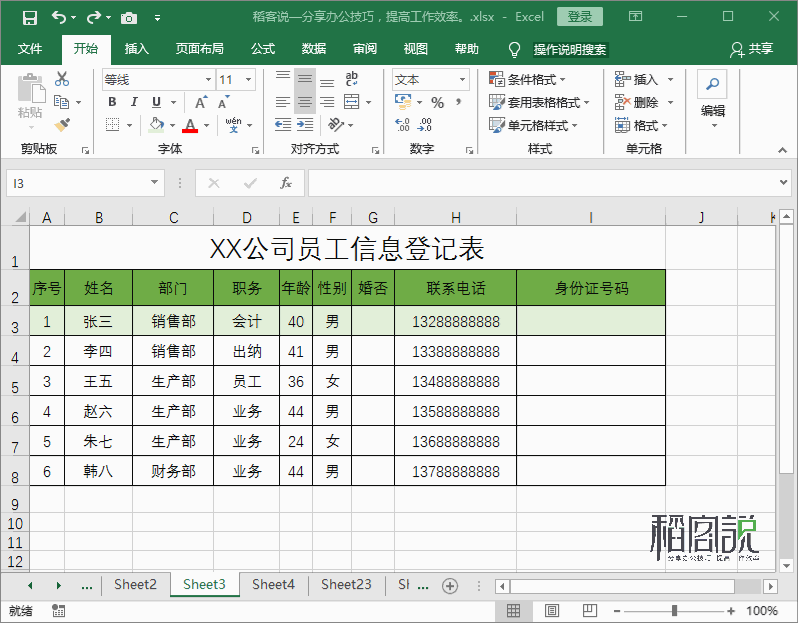Click the Cut scissors icon
Image resolution: width=798 pixels, height=623 pixels.
click(x=62, y=79)
